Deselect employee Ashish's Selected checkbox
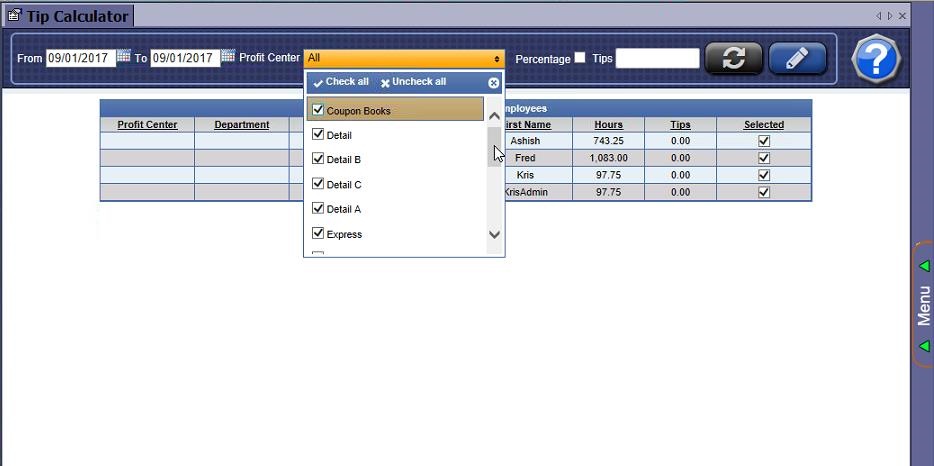This screenshot has width=934, height=466. 764,141
